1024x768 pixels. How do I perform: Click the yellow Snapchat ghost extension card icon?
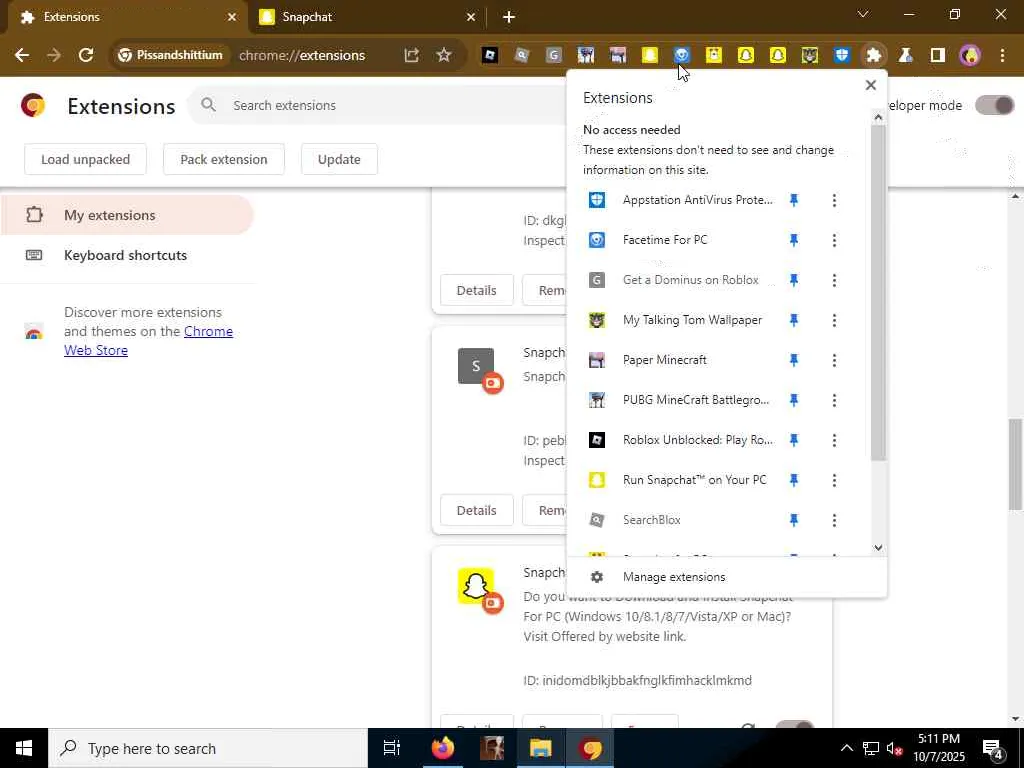(476, 586)
